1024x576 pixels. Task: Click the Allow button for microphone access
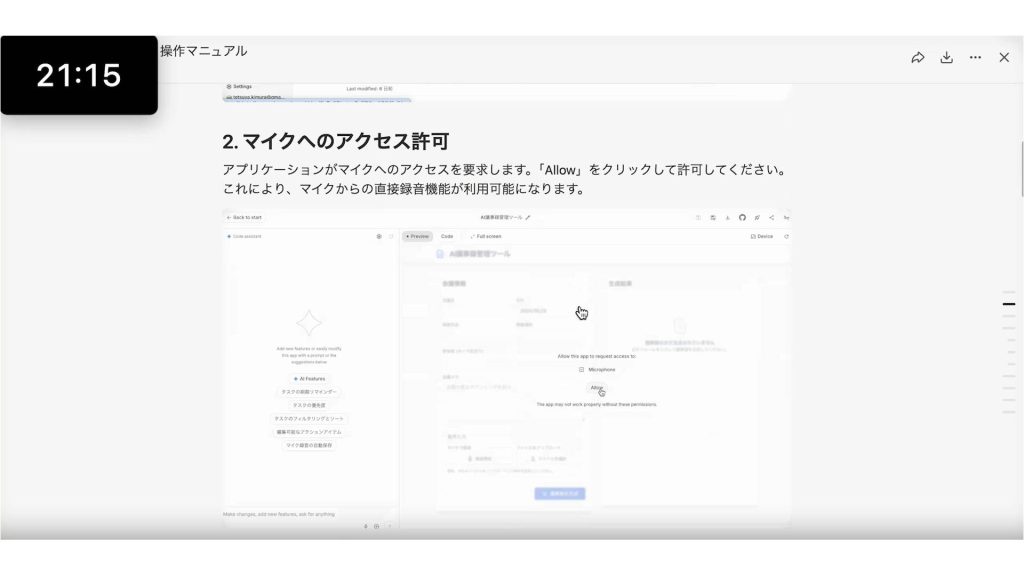[x=597, y=387]
